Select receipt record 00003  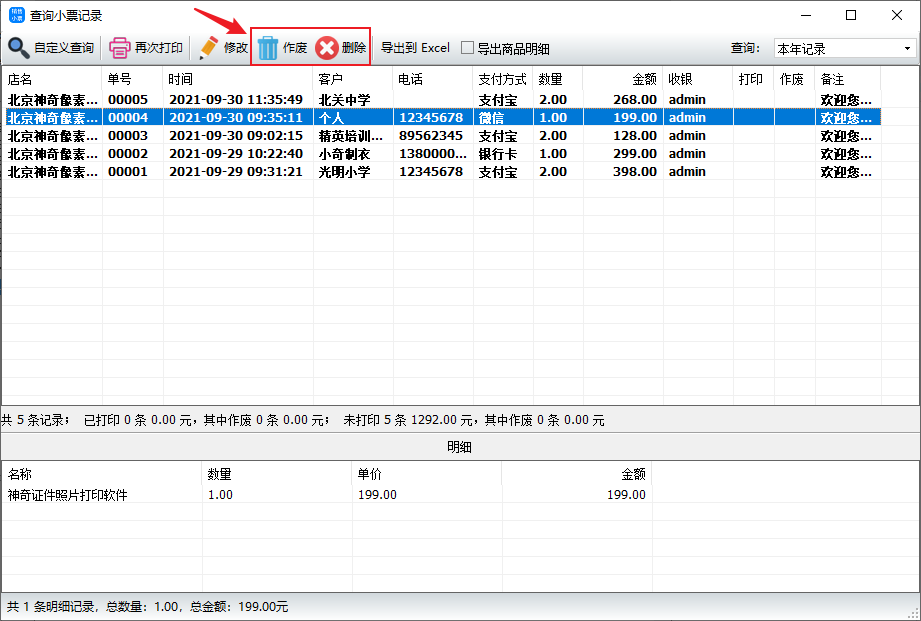click(x=128, y=136)
